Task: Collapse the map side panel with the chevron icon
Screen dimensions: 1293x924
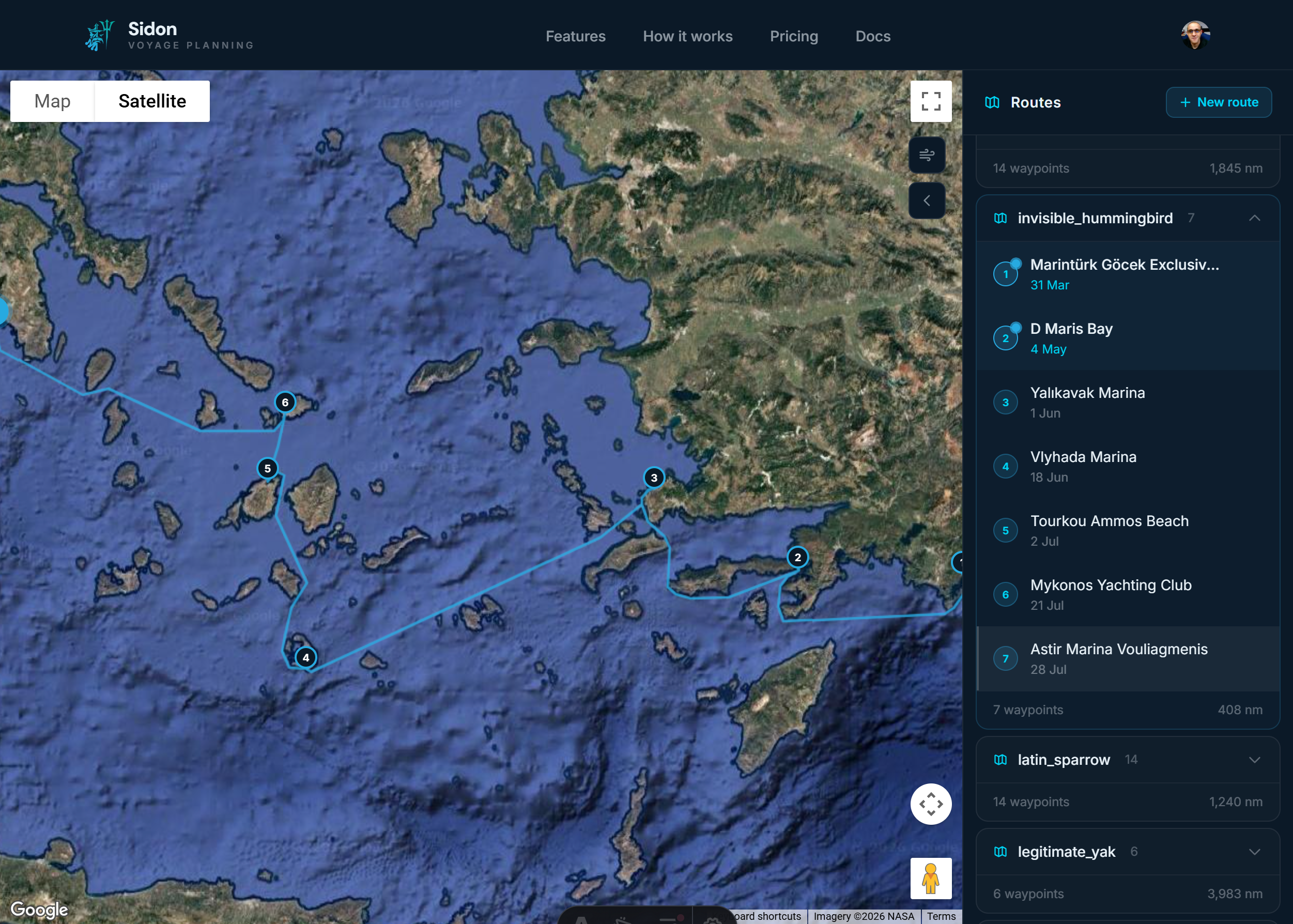Action: pyautogui.click(x=927, y=201)
